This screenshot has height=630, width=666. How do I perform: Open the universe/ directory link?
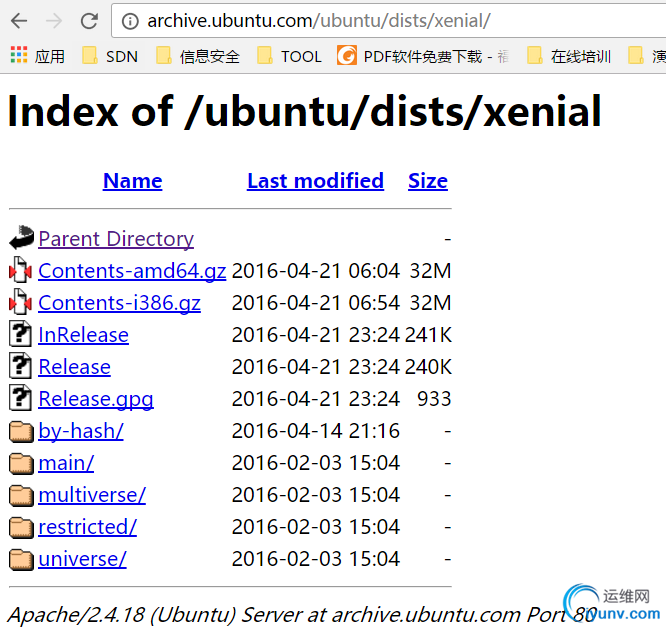click(82, 559)
